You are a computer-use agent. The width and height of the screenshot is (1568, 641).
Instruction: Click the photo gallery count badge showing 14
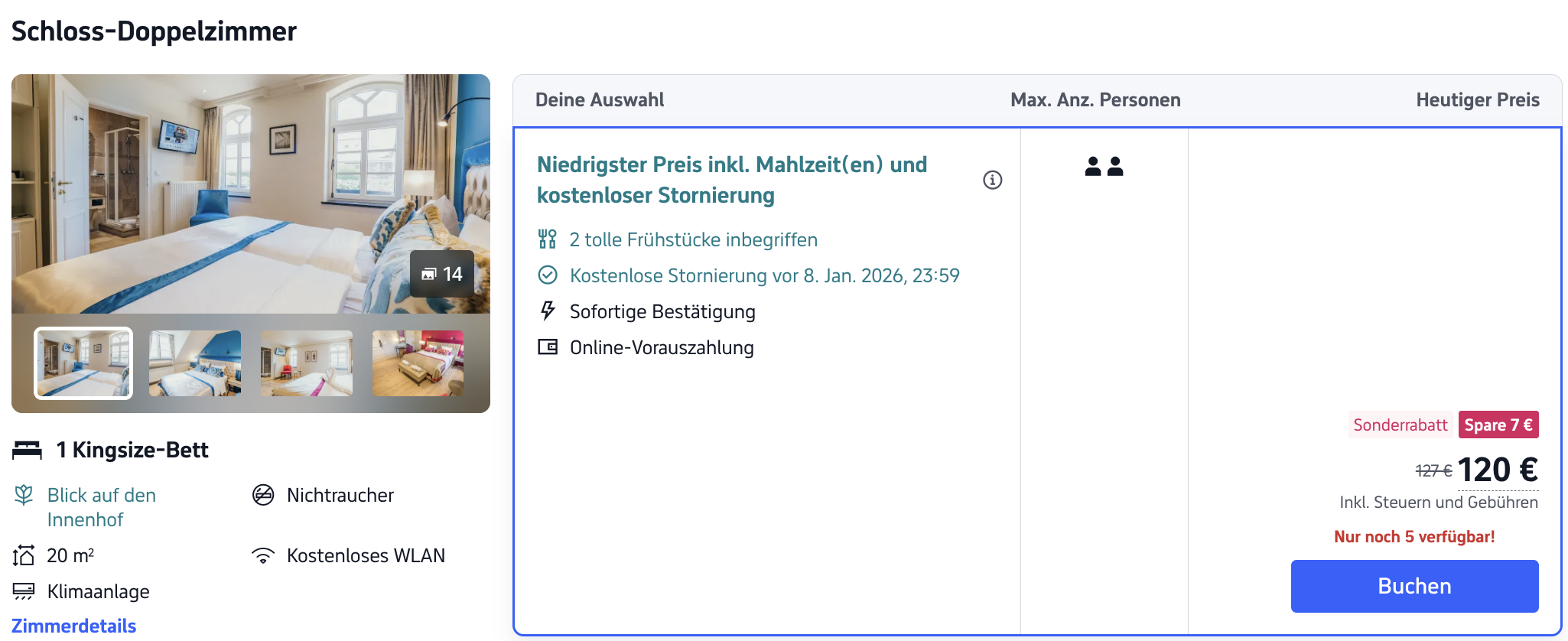442,274
